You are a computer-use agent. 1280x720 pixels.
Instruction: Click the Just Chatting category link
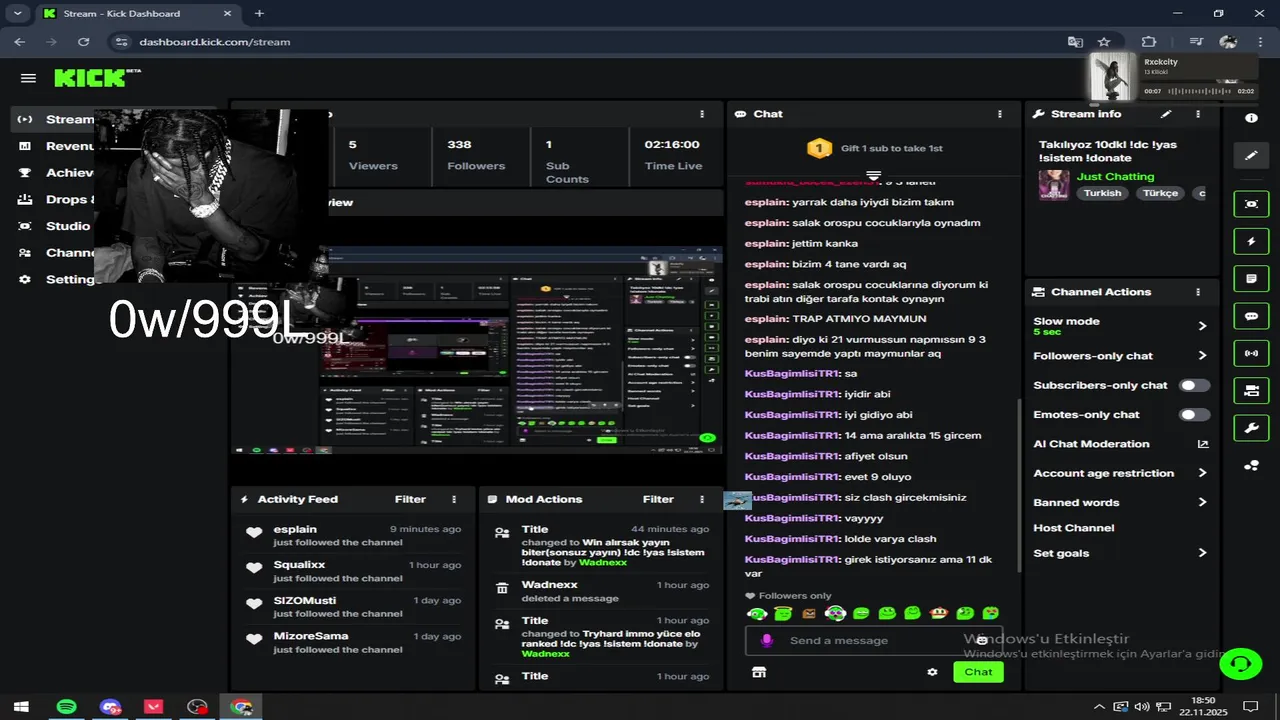[1115, 176]
